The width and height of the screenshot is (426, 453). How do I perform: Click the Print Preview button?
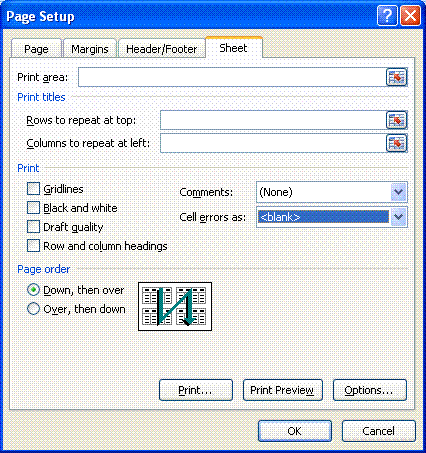point(282,390)
